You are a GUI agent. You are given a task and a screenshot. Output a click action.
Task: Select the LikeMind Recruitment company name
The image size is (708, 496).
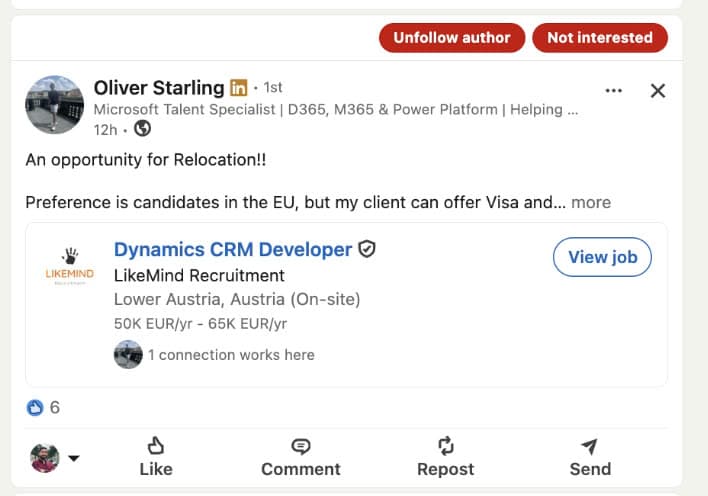tap(199, 275)
